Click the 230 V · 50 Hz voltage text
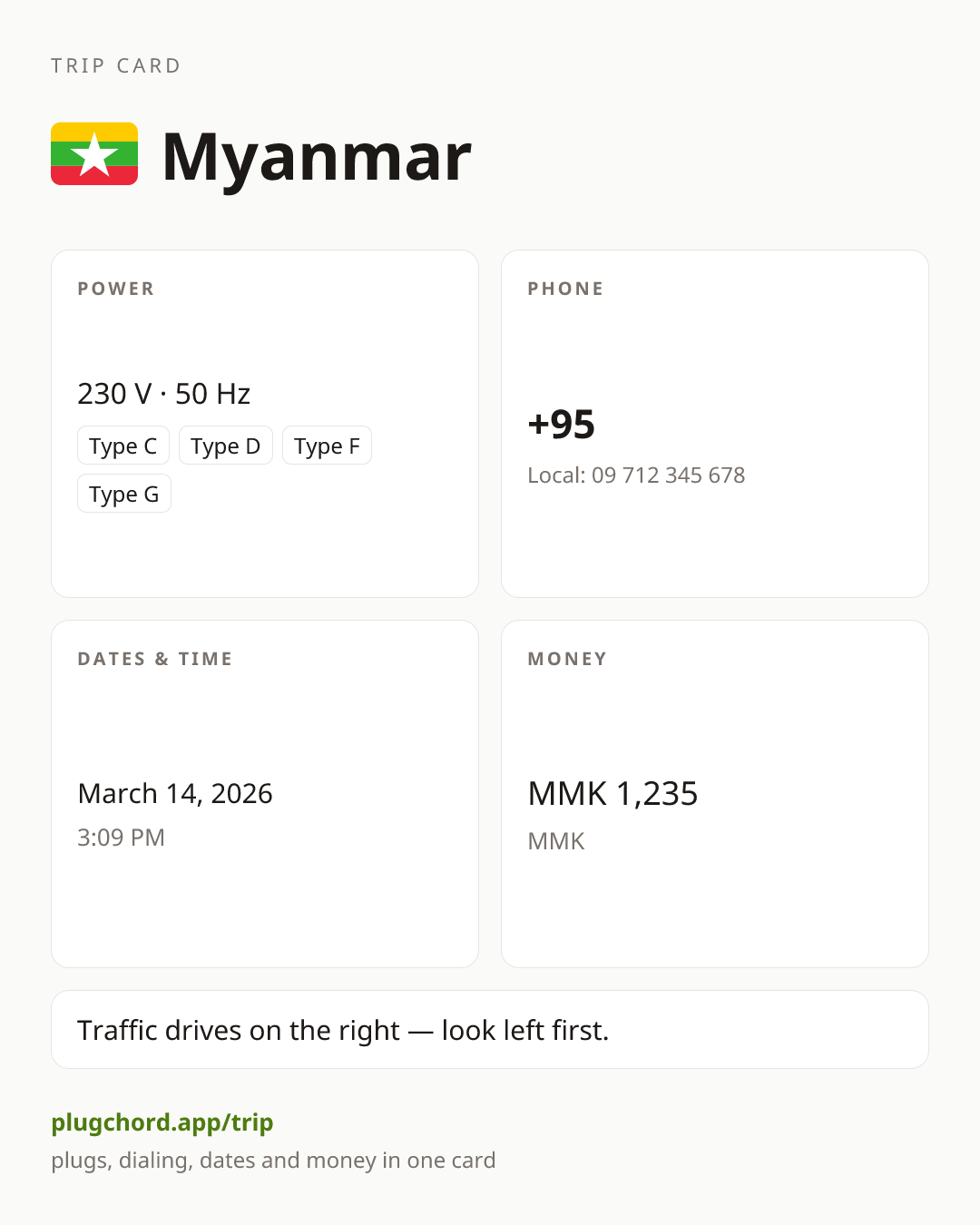Viewport: 980px width, 1225px height. pyautogui.click(x=164, y=394)
